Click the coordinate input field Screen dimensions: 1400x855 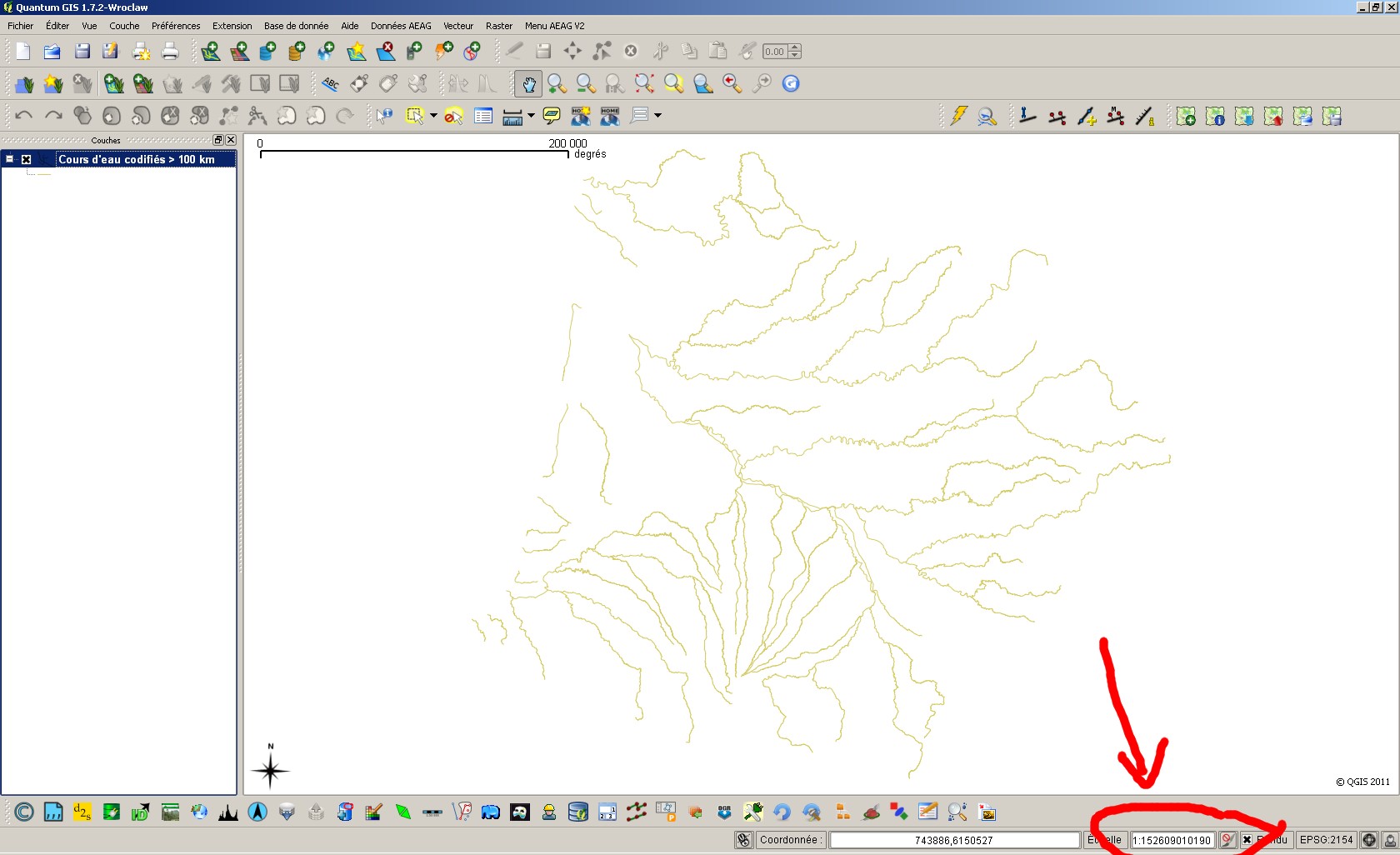953,840
